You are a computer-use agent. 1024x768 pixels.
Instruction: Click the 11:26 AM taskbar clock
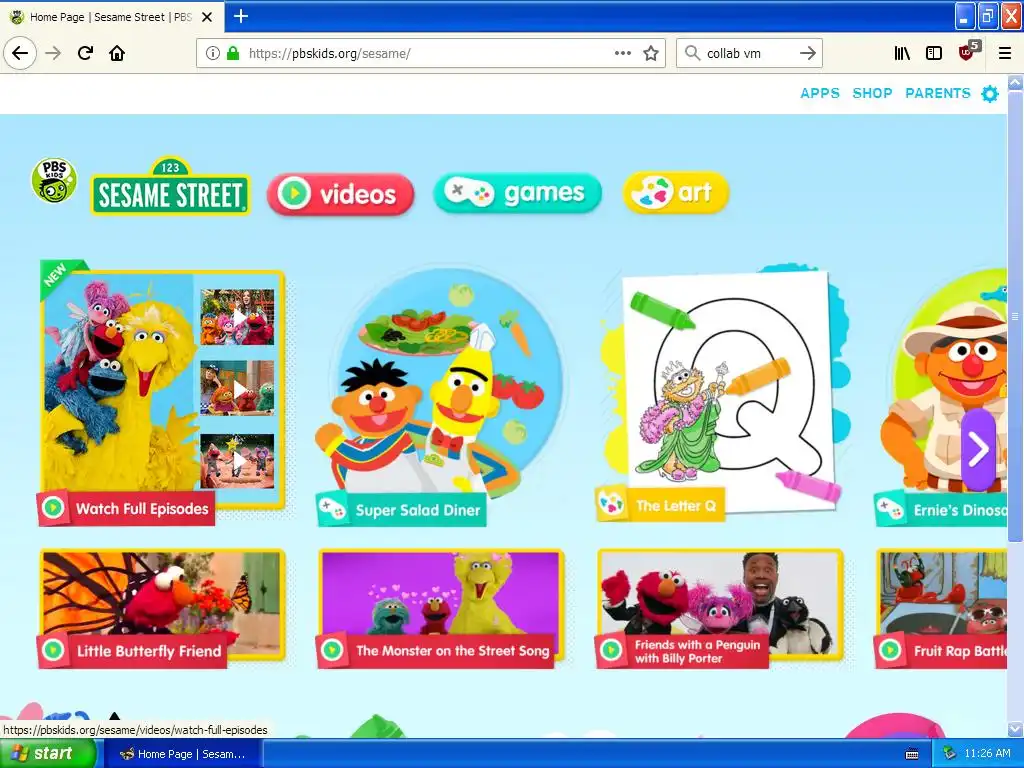(x=987, y=754)
